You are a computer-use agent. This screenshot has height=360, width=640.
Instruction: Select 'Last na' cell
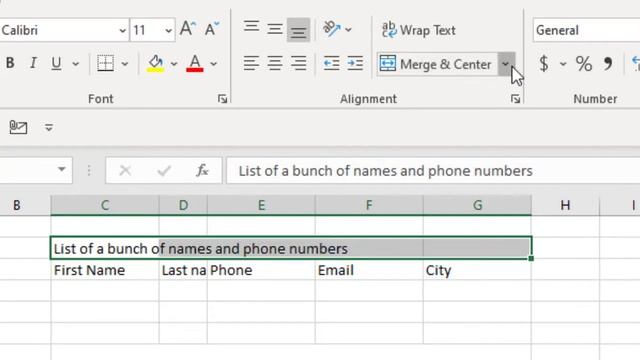click(183, 270)
